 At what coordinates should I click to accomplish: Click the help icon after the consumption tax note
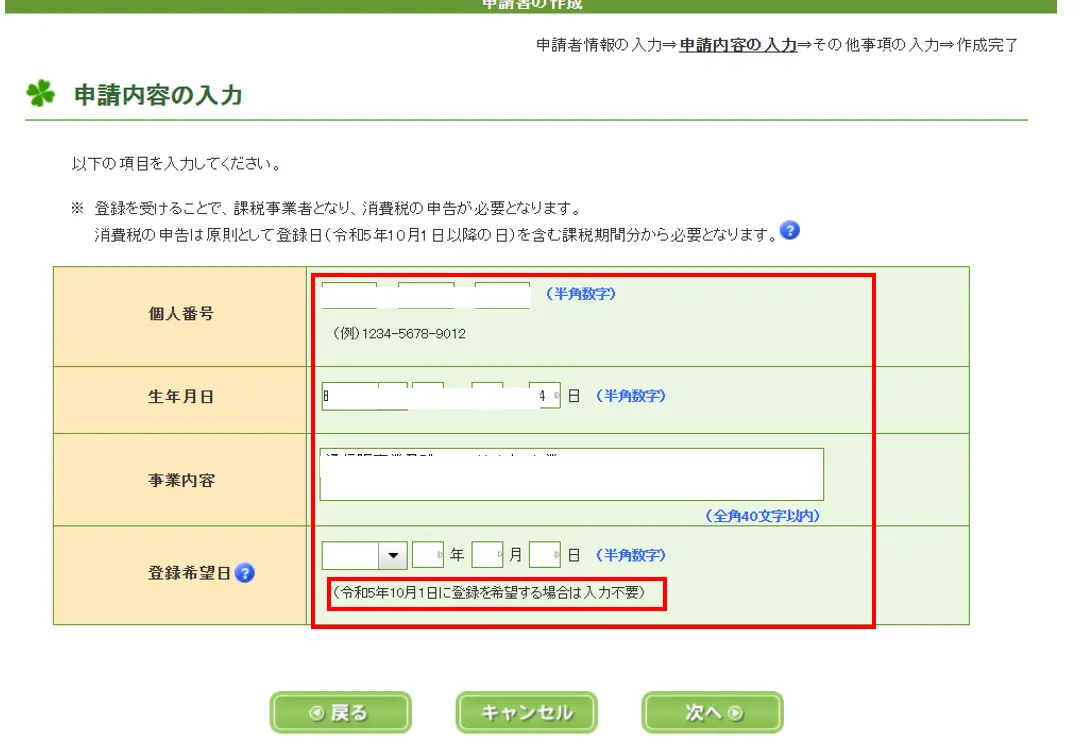[790, 231]
